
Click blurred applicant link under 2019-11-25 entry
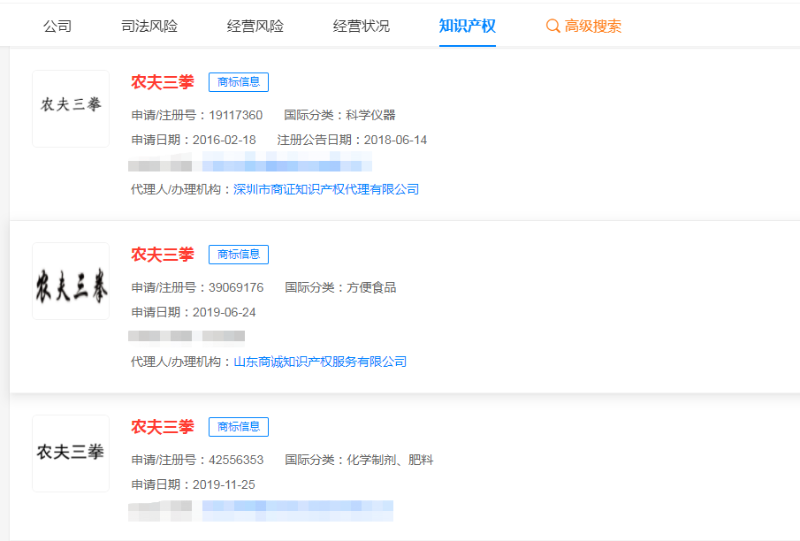coord(297,511)
